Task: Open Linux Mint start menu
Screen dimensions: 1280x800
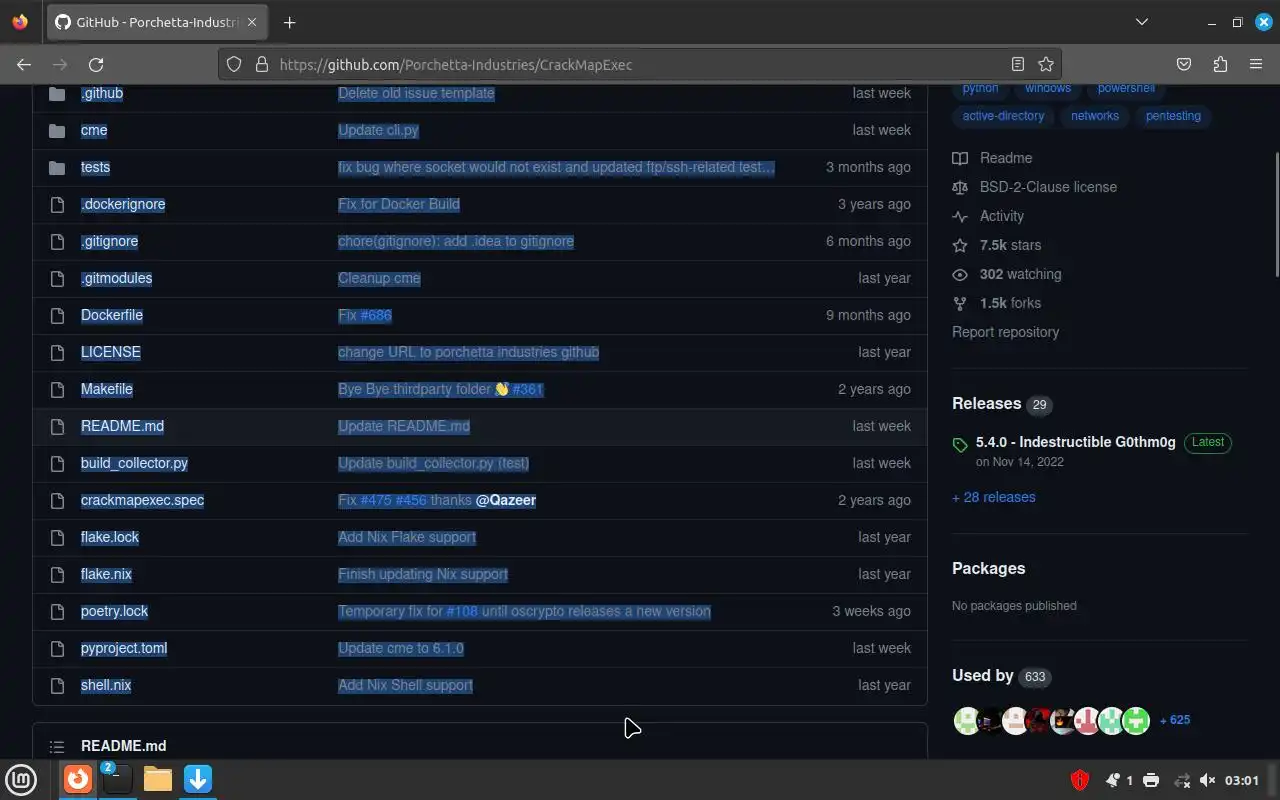Action: tap(22, 779)
